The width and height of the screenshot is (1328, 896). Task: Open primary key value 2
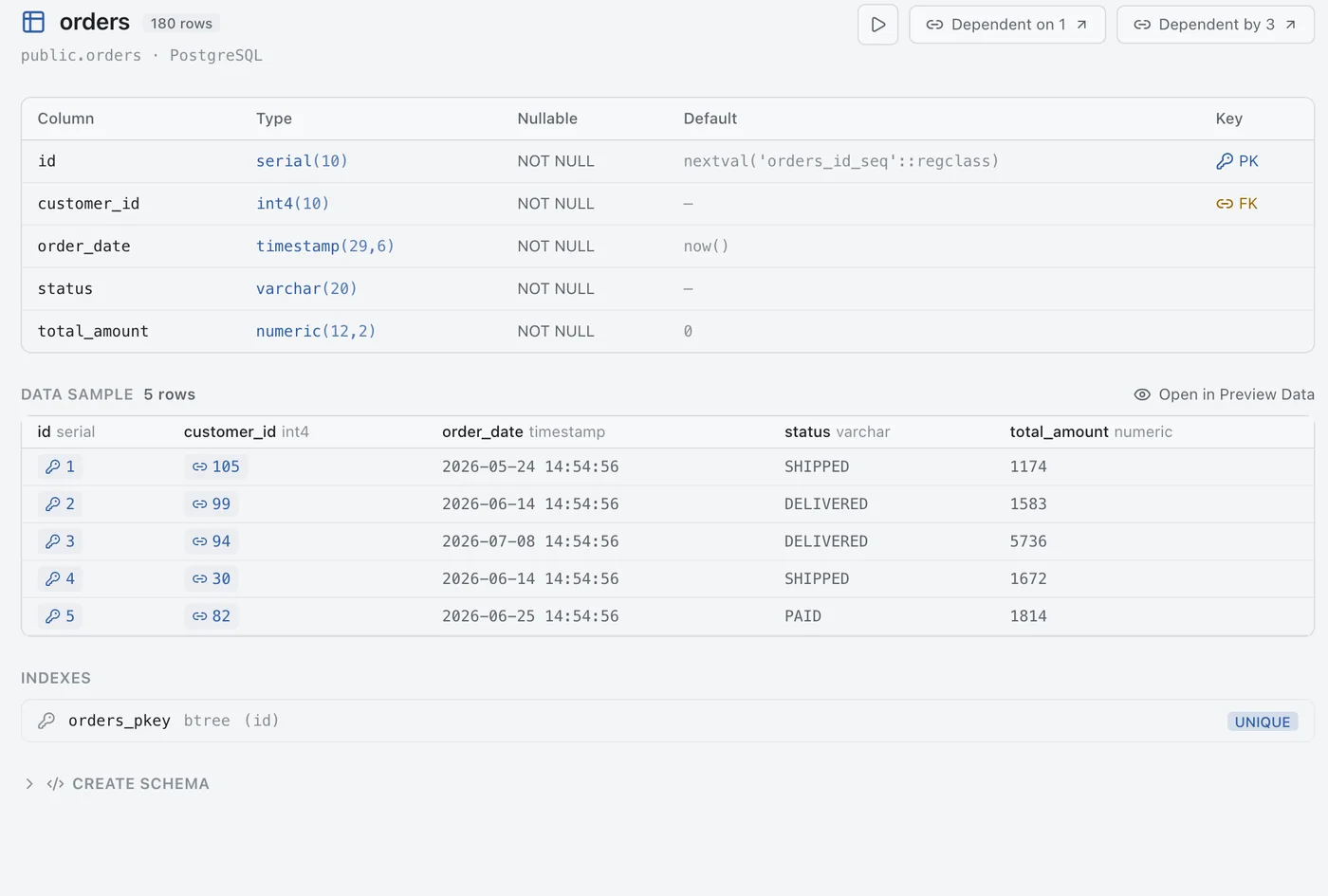(x=60, y=503)
